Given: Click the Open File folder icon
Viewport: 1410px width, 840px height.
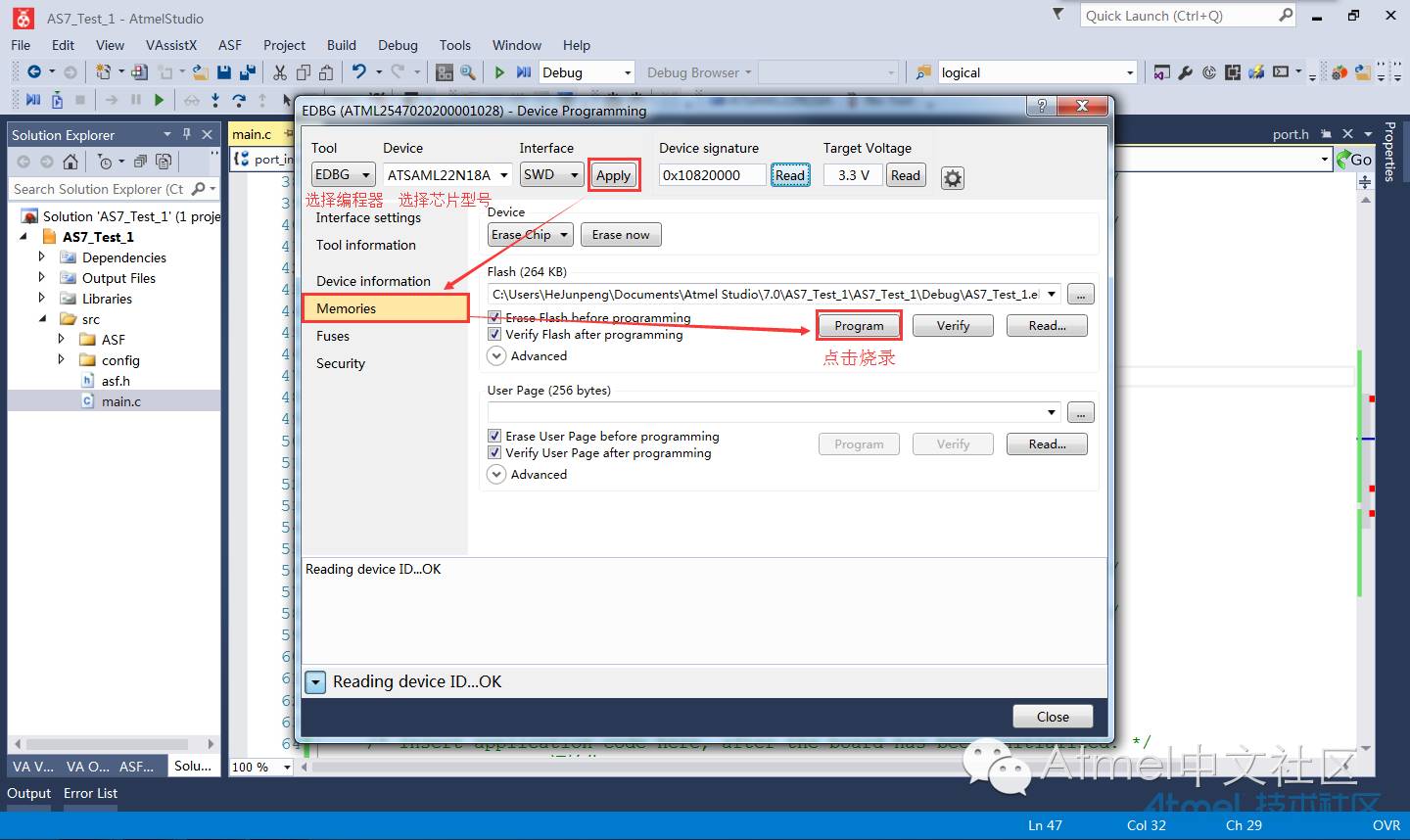Looking at the screenshot, I should pos(200,71).
